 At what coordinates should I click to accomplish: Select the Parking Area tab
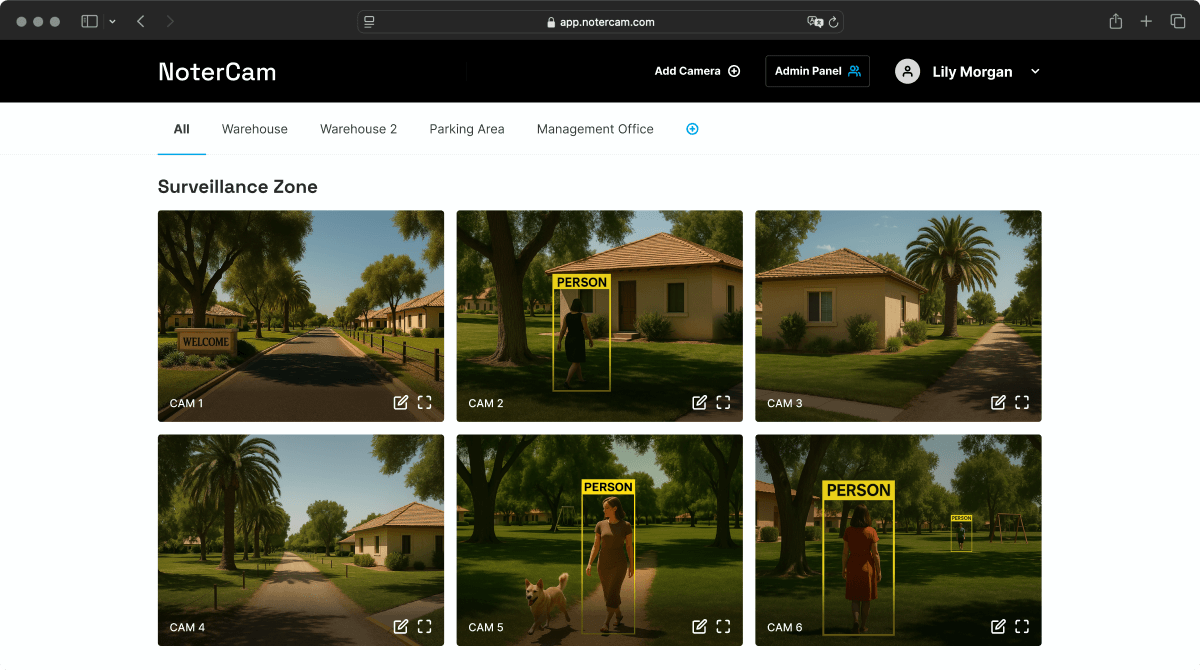pyautogui.click(x=466, y=128)
